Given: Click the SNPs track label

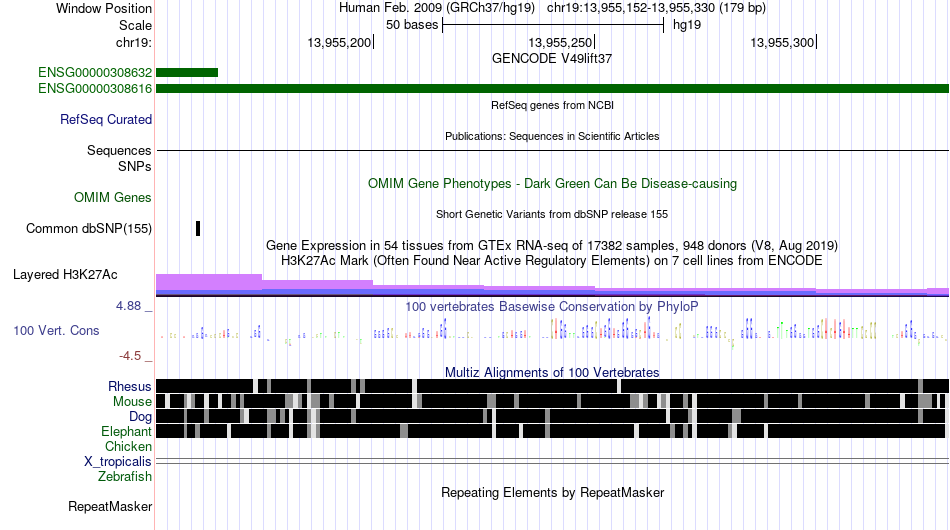Looking at the screenshot, I should click(x=135, y=166).
